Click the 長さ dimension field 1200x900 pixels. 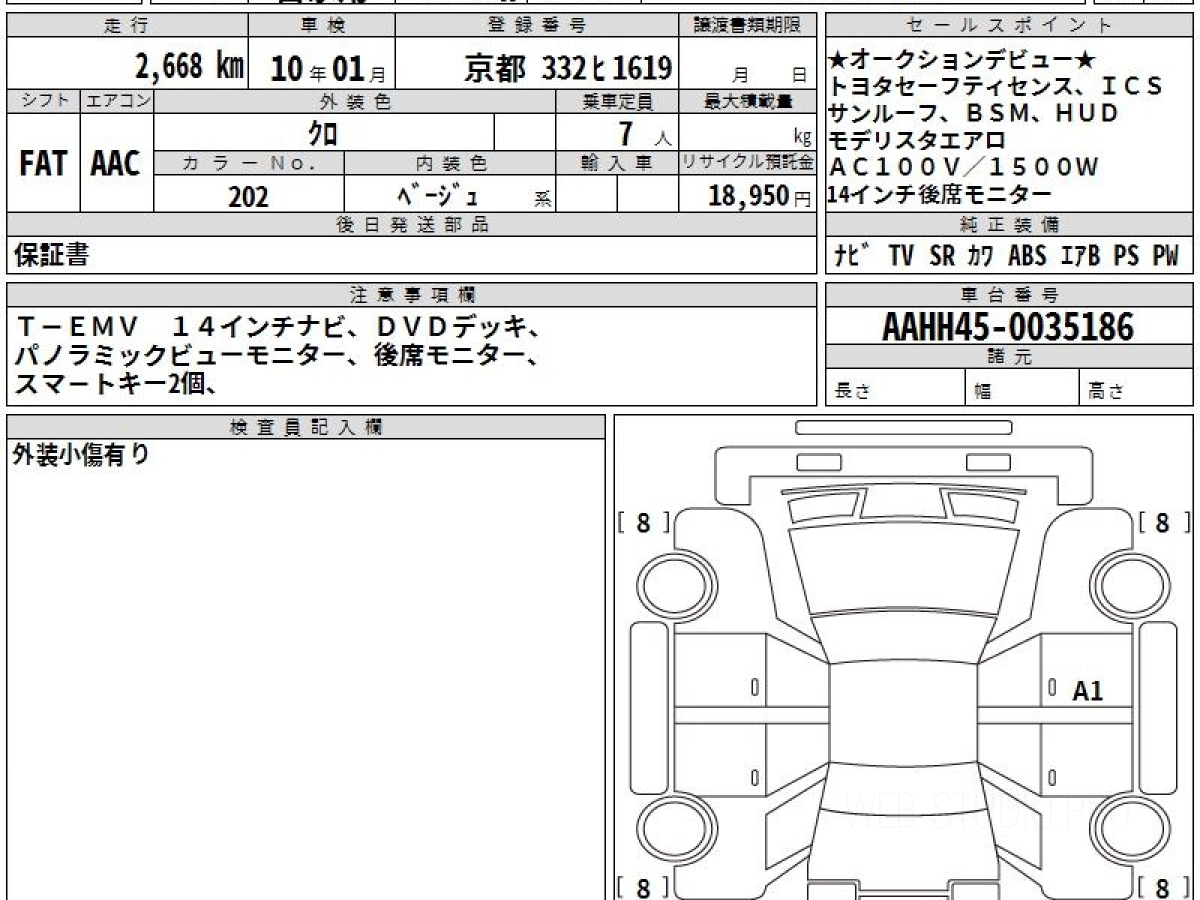coord(896,388)
